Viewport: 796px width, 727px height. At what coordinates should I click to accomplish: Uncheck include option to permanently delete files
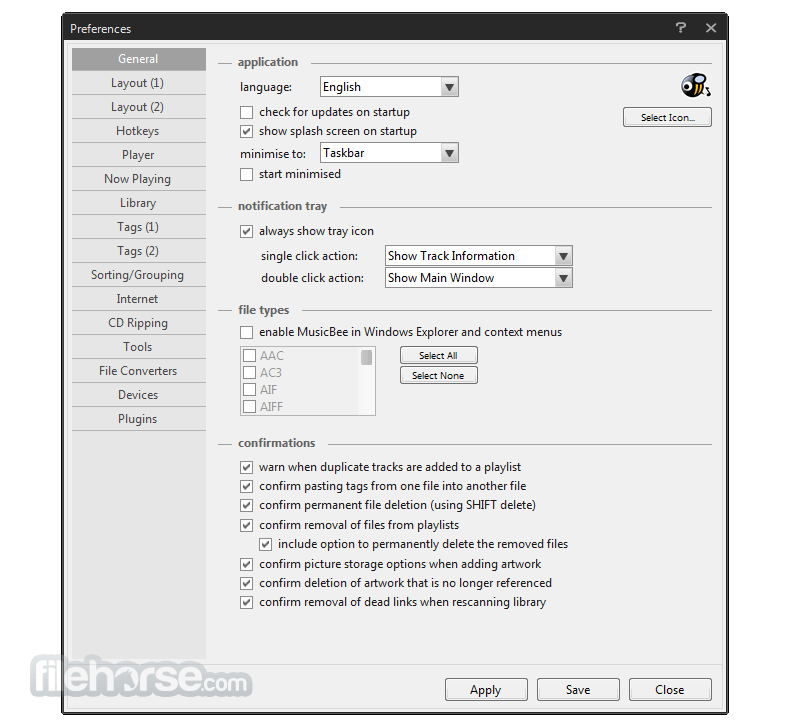pos(265,545)
